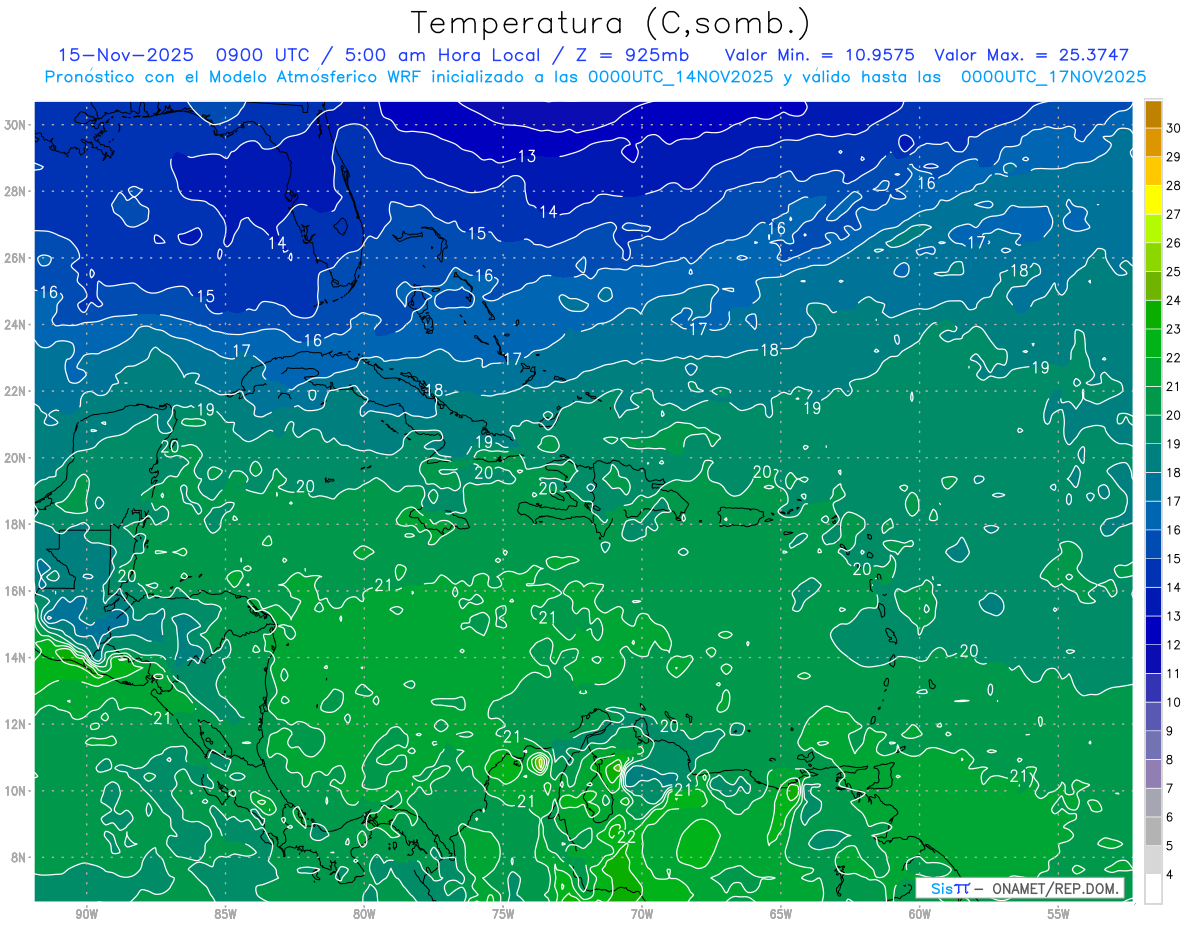Click the "5:00 am Hora Local" text

[x=443, y=55]
